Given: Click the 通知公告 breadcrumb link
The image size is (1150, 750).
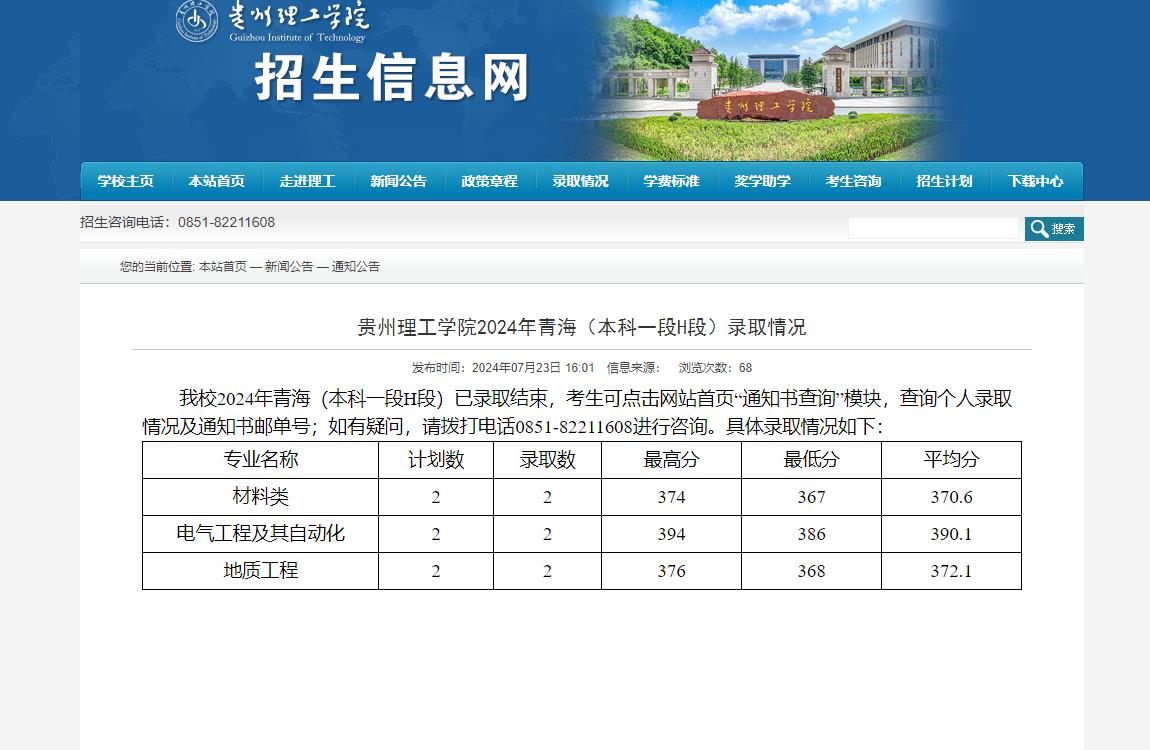Looking at the screenshot, I should pos(356,267).
